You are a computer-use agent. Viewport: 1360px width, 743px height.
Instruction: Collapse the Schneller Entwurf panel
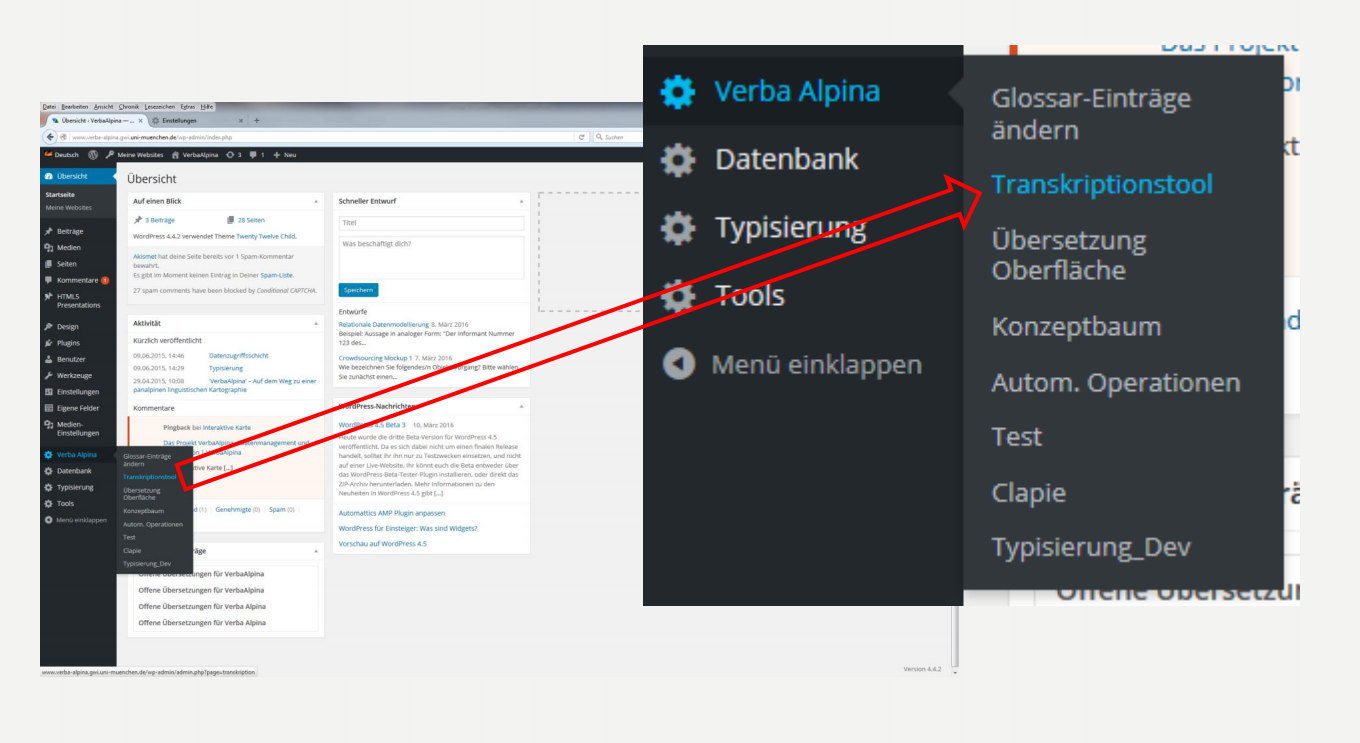pos(521,201)
